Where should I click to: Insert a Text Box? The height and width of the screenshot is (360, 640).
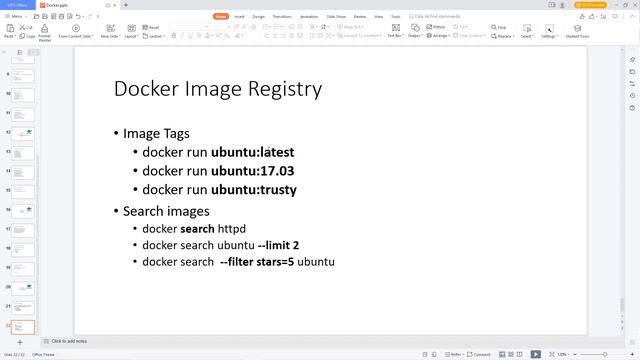pyautogui.click(x=396, y=31)
